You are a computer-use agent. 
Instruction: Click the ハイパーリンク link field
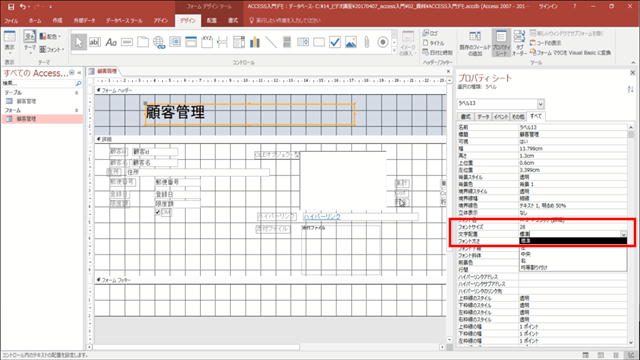point(322,216)
